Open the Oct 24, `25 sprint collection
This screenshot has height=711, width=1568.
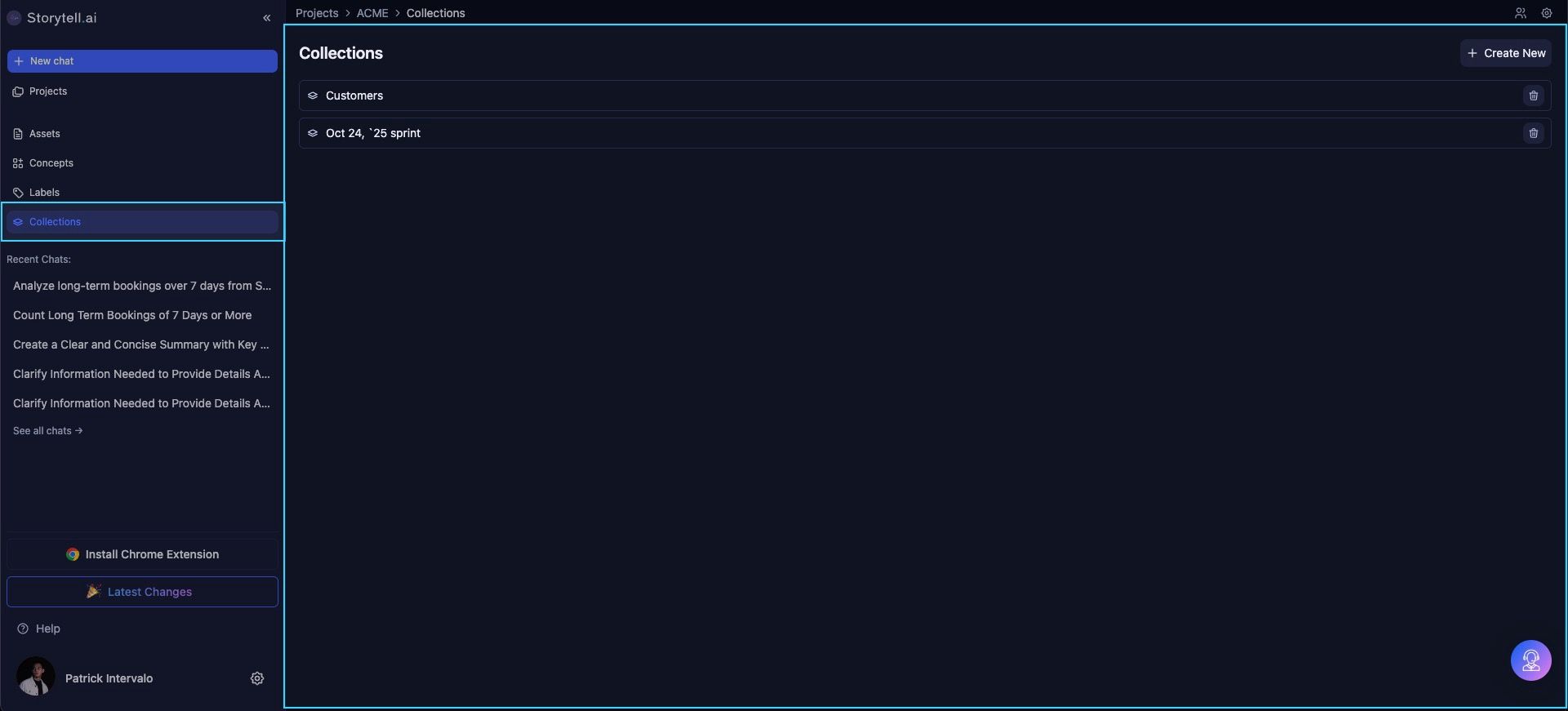(x=372, y=133)
